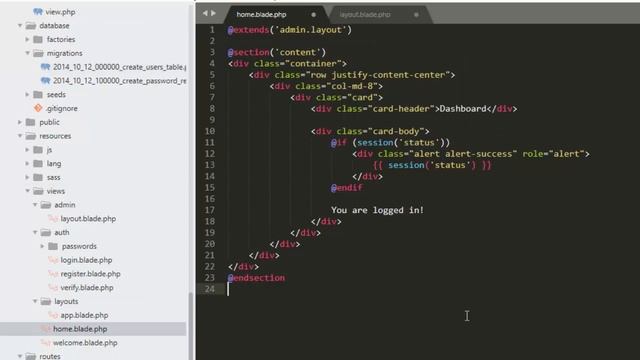Go to previous tab with left arrow
Image resolution: width=640 pixels, height=360 pixels.
tap(205, 13)
